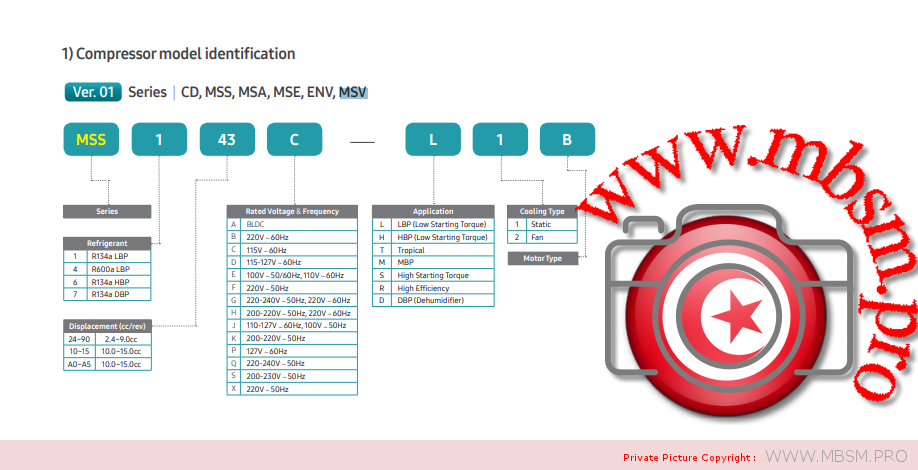This screenshot has width=918, height=470.
Task: Click the Application table header
Action: 432,211
